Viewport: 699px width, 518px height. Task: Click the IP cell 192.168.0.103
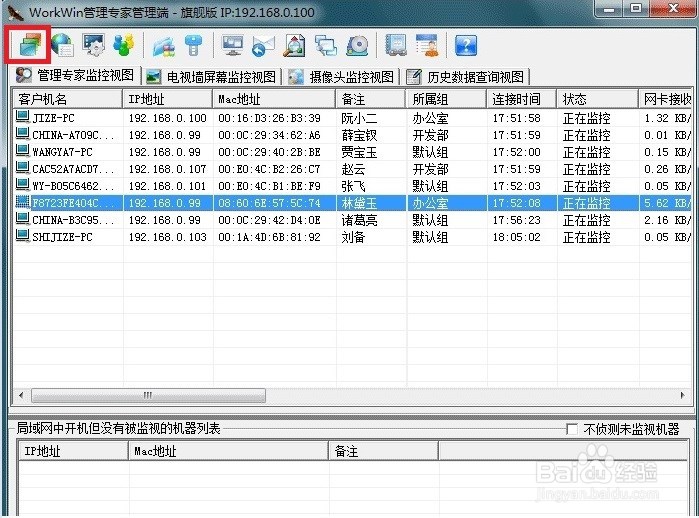click(168, 237)
